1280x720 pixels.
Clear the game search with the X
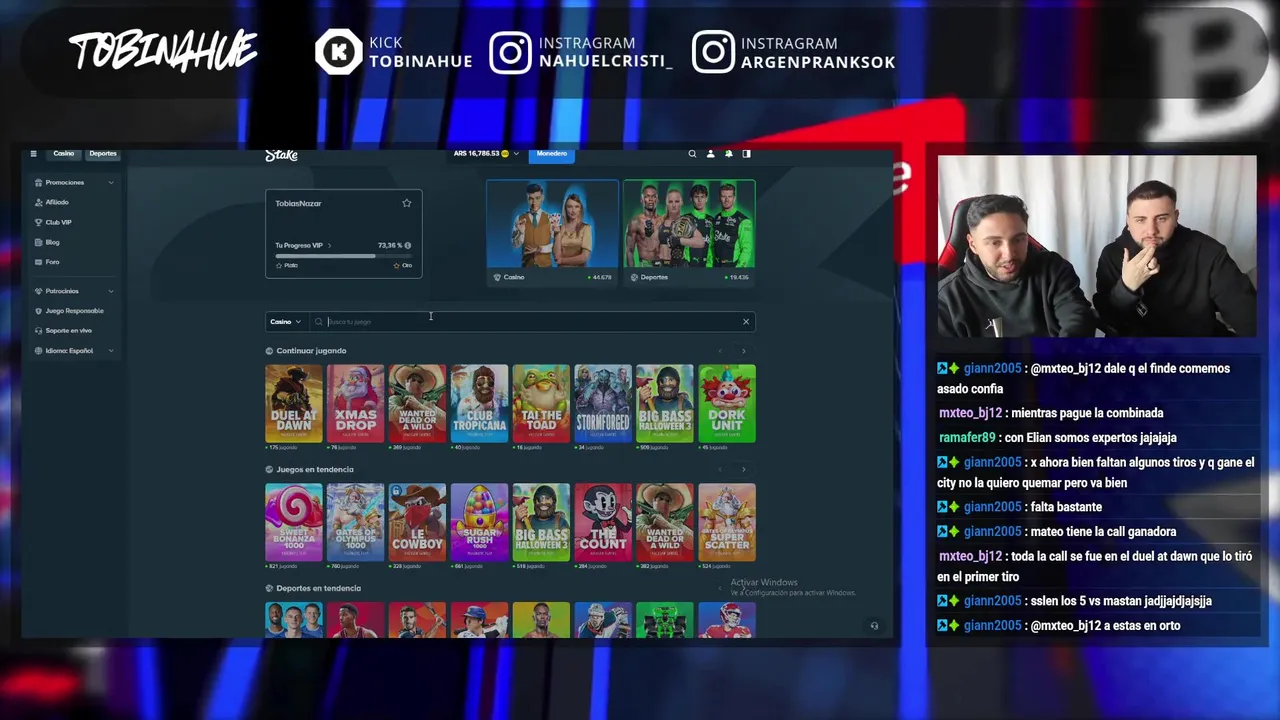pyautogui.click(x=745, y=322)
